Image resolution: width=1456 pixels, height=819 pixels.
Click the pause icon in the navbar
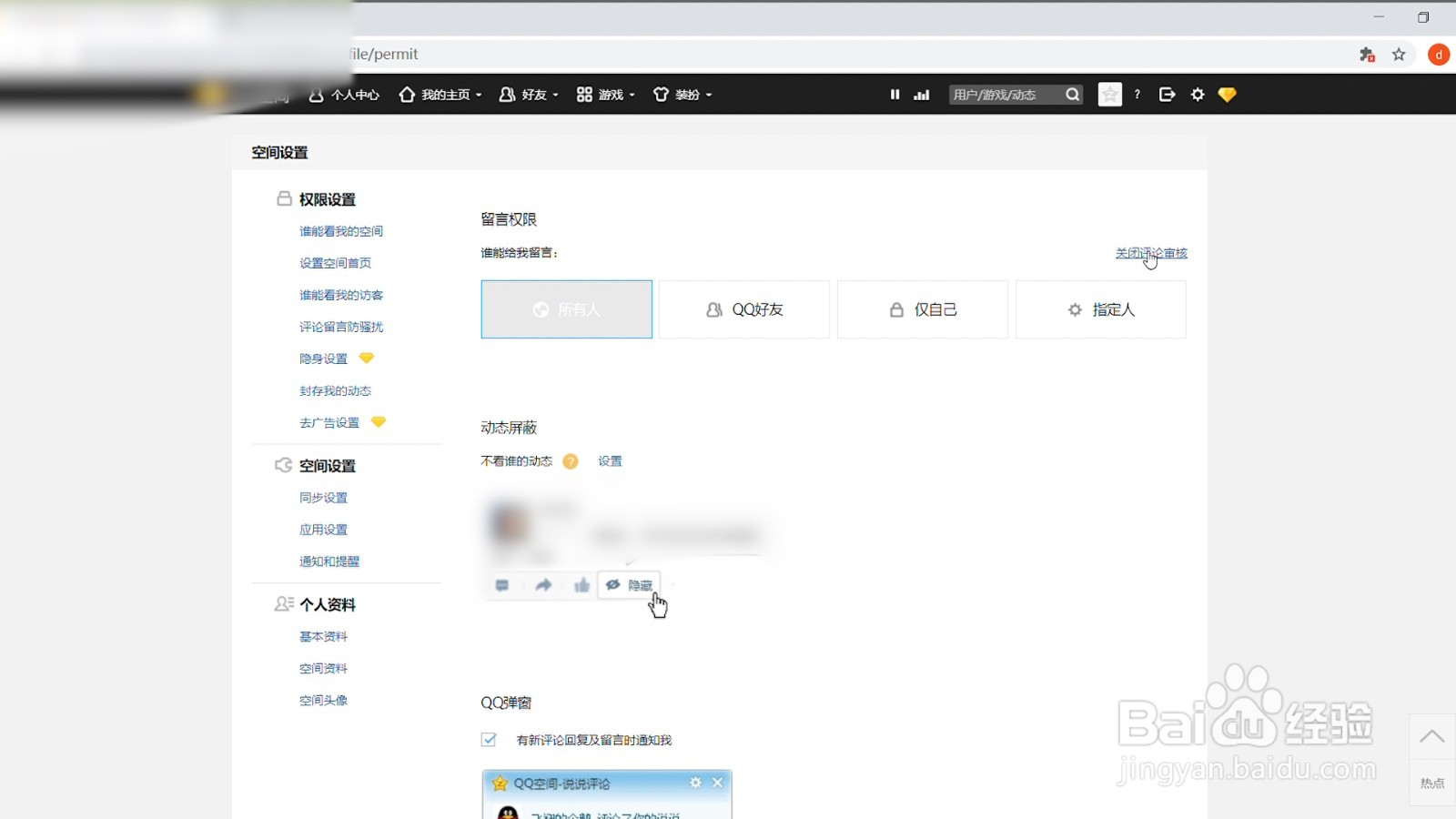(x=895, y=95)
